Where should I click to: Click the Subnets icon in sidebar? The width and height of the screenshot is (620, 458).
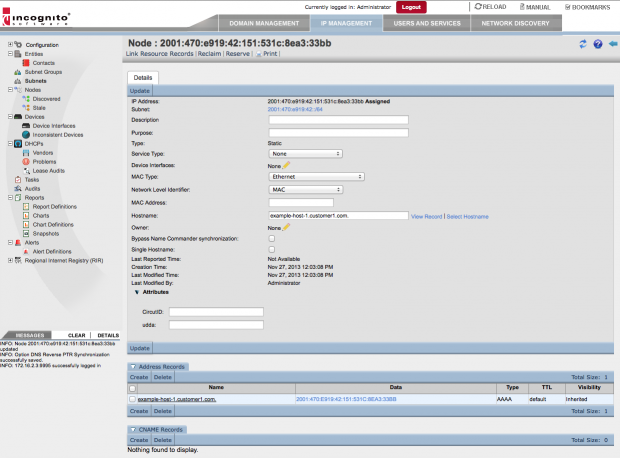coord(18,81)
